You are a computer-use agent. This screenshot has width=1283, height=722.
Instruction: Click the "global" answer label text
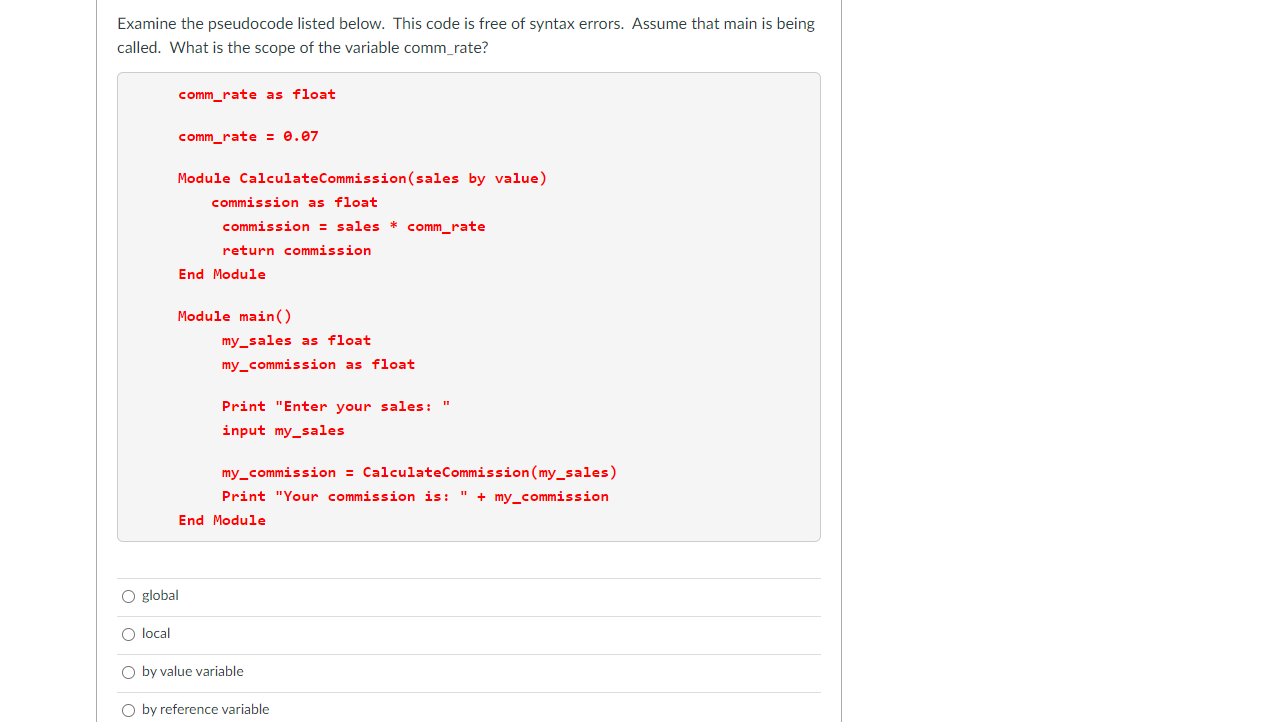tap(160, 595)
